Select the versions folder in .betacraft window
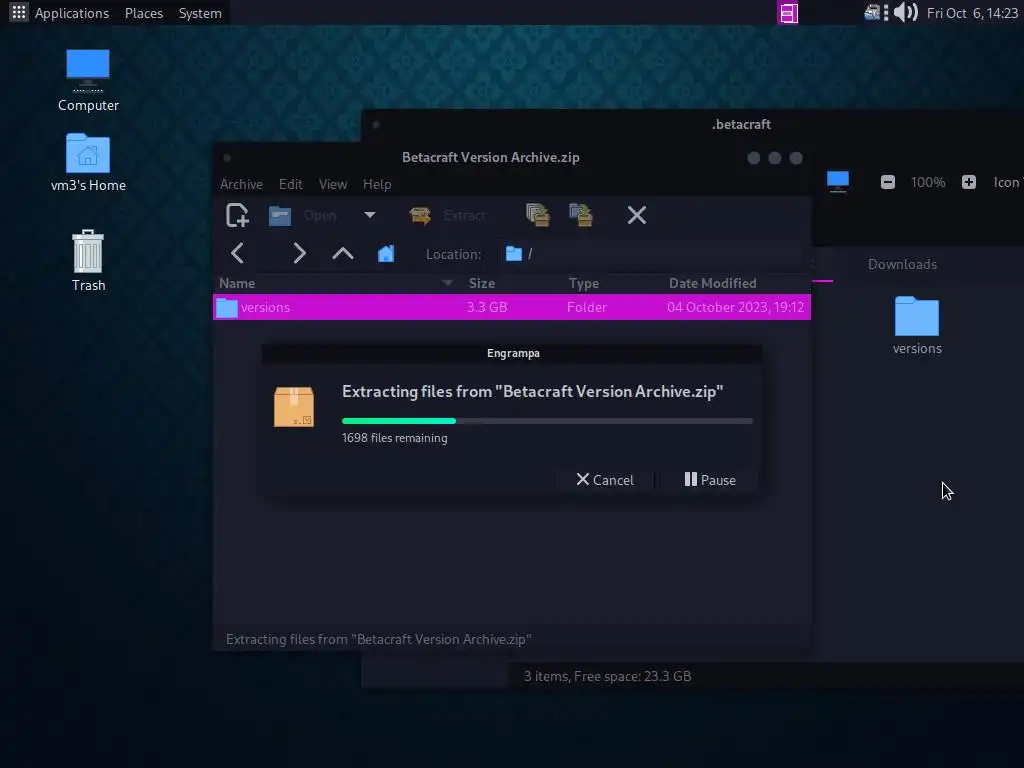 [917, 325]
